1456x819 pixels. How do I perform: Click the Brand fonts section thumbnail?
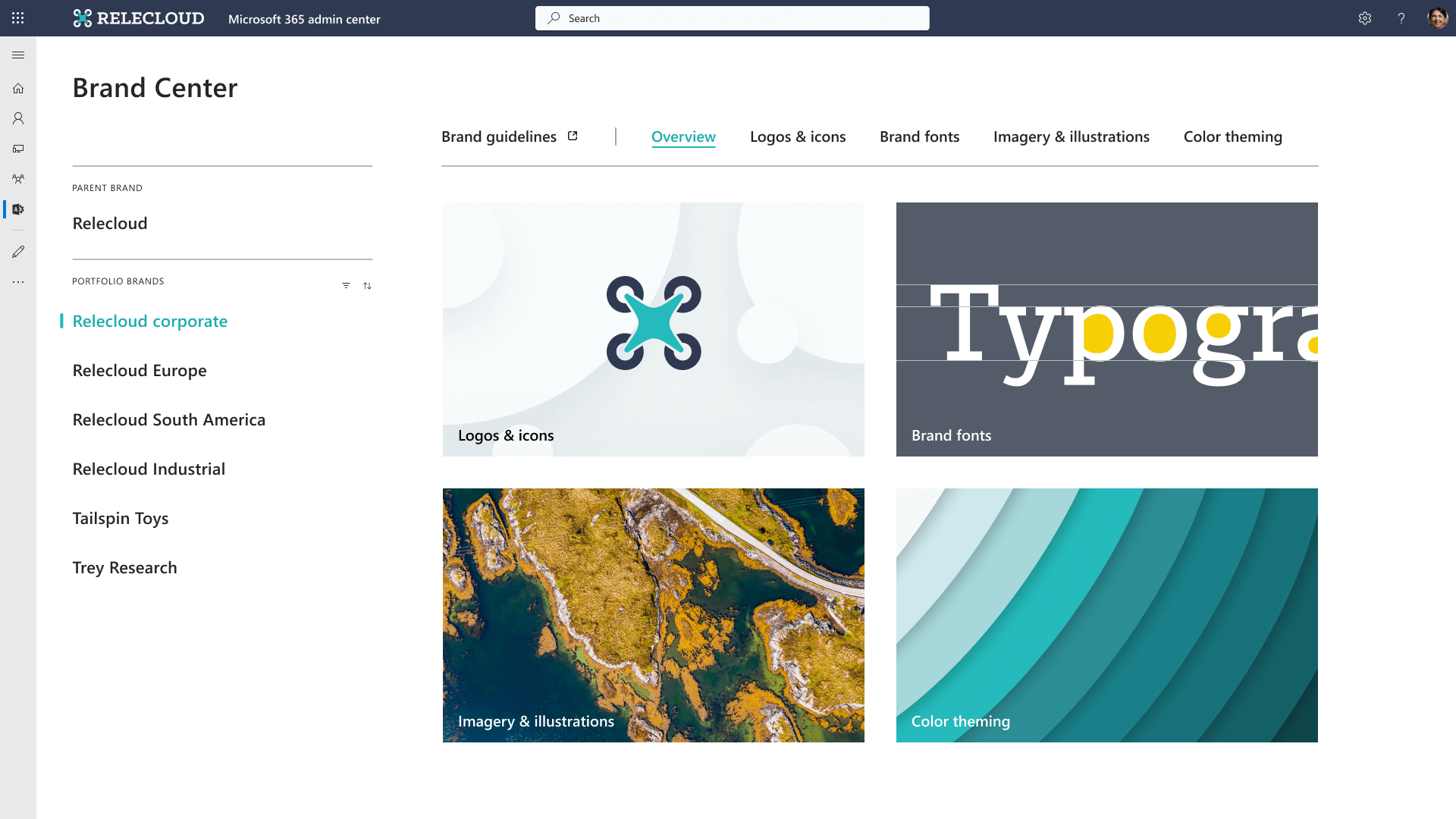tap(1107, 329)
